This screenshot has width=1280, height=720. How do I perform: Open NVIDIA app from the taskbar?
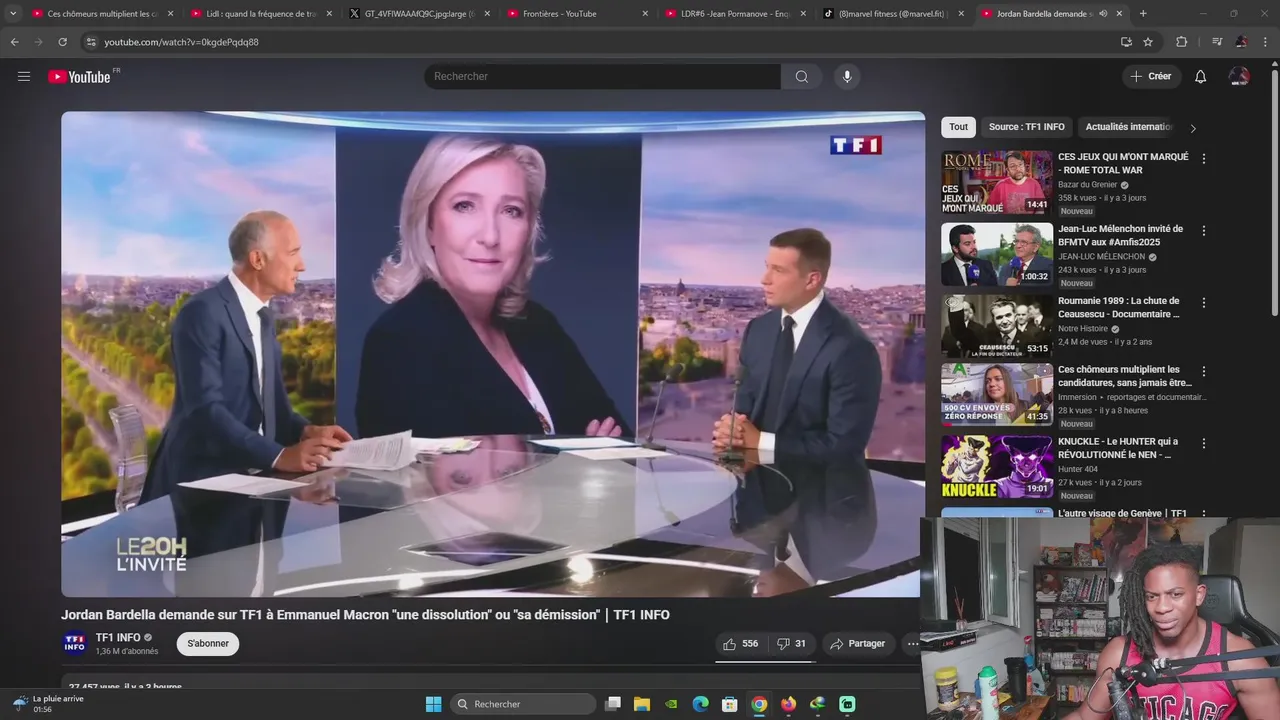pos(671,704)
